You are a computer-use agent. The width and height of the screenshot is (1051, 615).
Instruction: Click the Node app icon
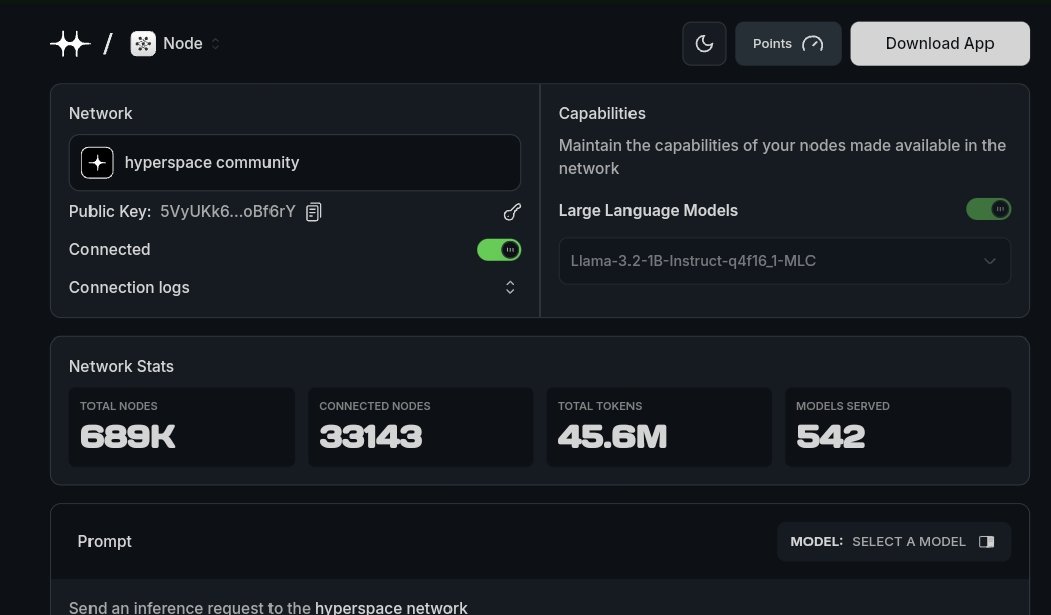(143, 44)
